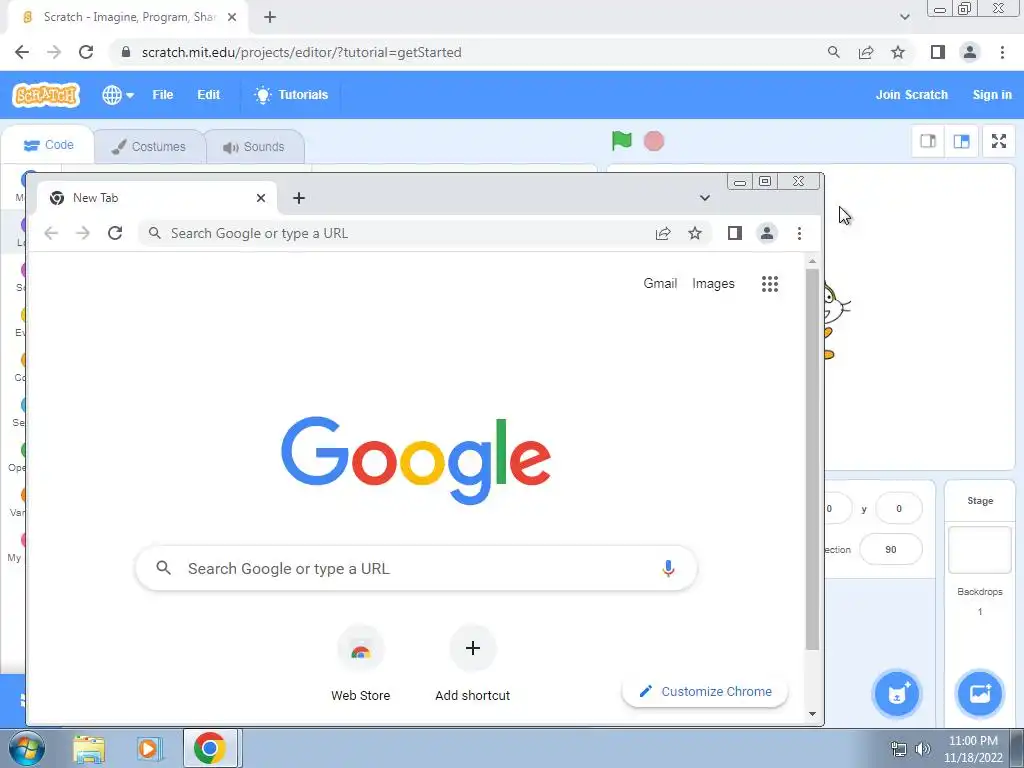
Task: Open Gmail link
Action: pos(660,283)
